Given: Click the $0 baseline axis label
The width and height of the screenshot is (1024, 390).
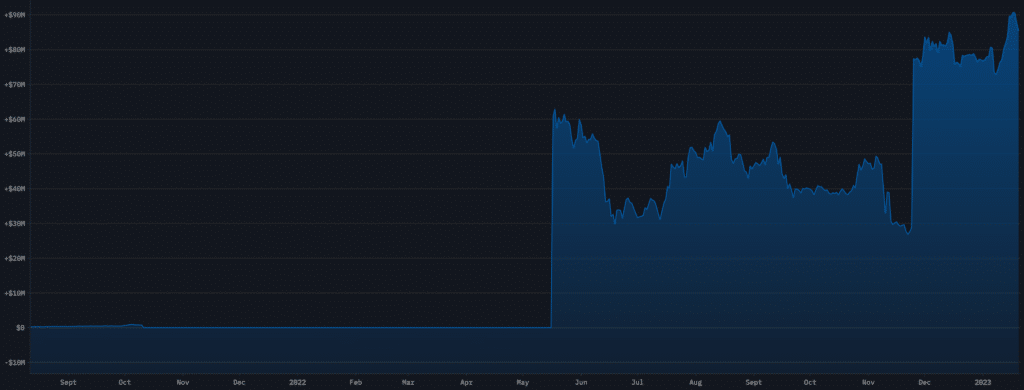Looking at the screenshot, I should [21, 327].
